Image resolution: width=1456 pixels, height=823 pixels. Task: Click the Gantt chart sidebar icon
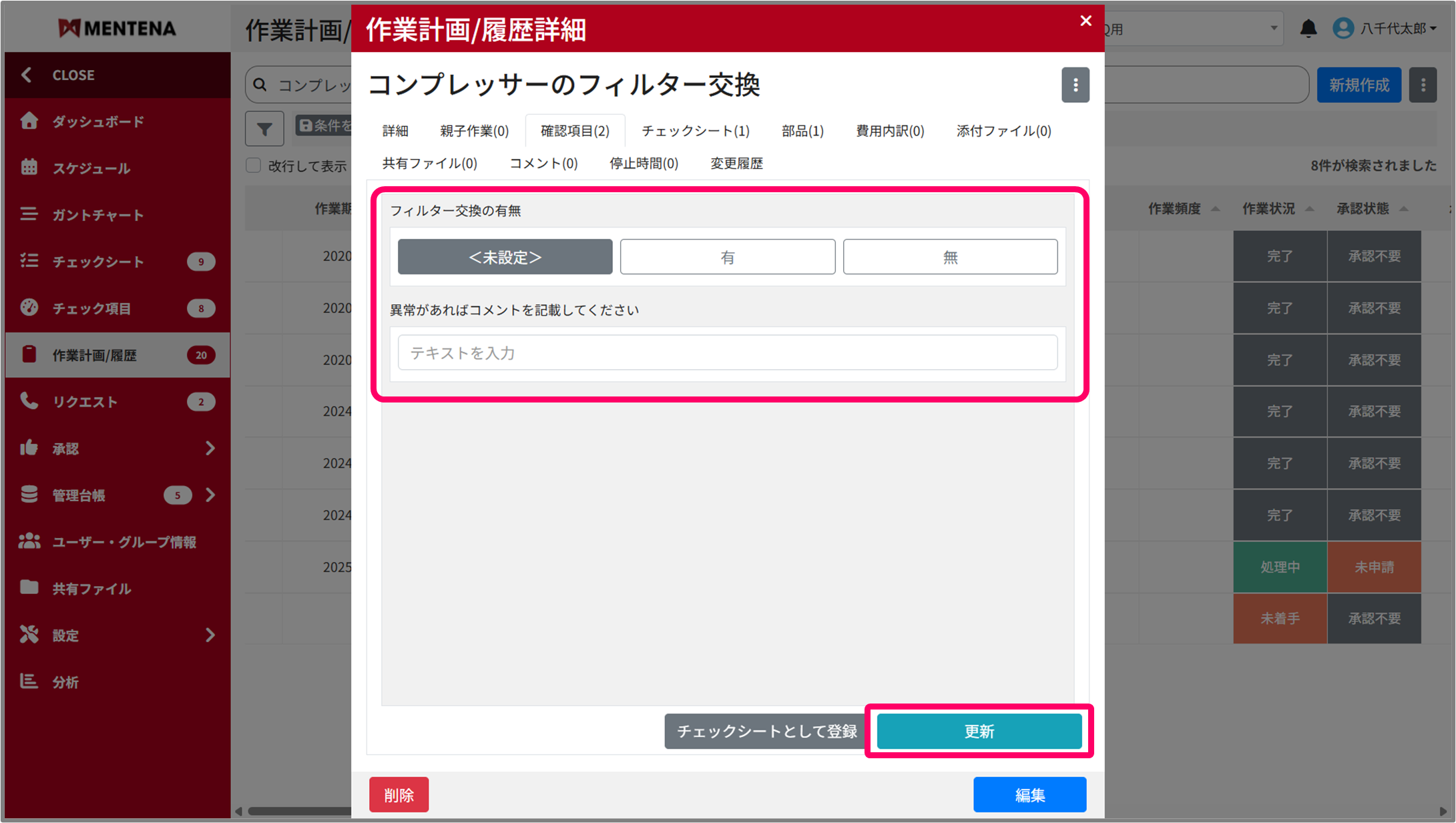point(29,214)
